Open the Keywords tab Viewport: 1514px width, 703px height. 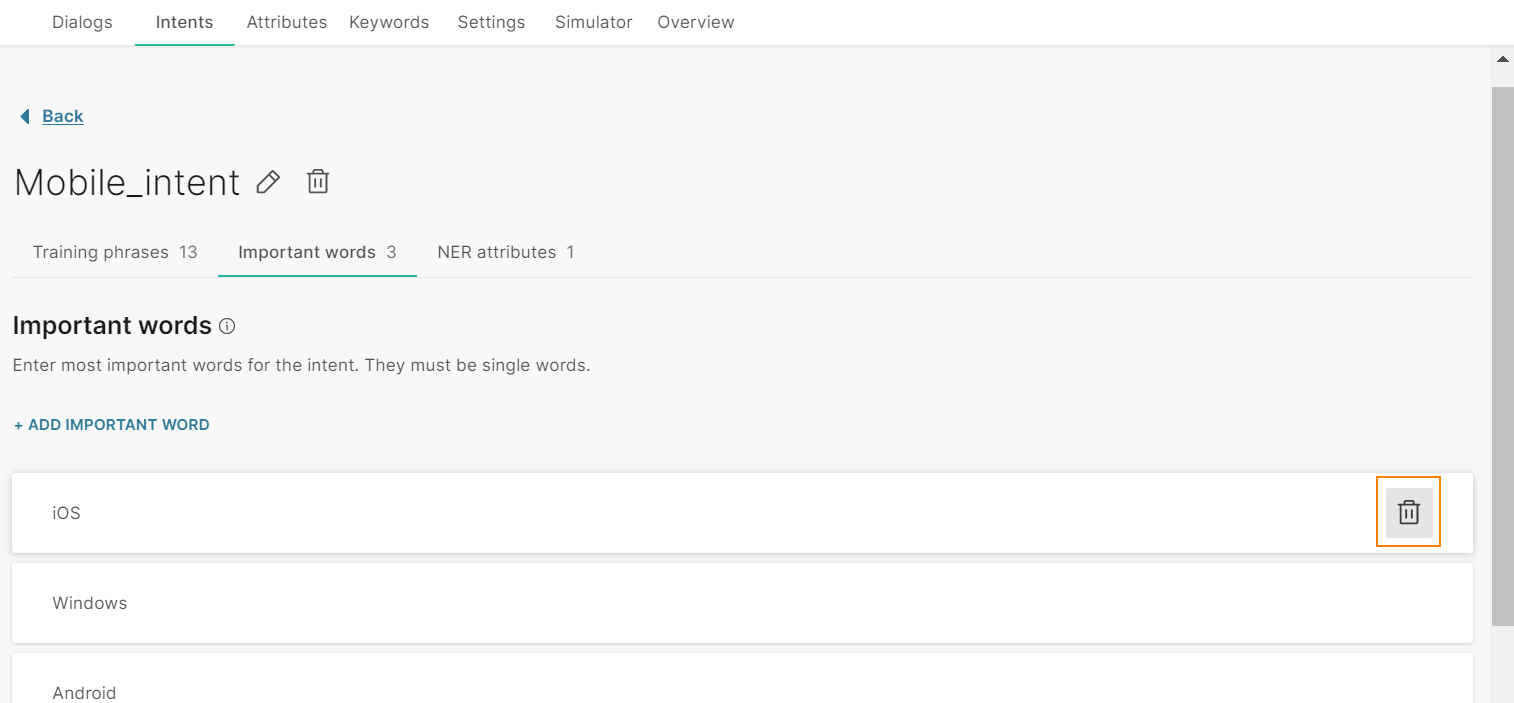point(389,22)
